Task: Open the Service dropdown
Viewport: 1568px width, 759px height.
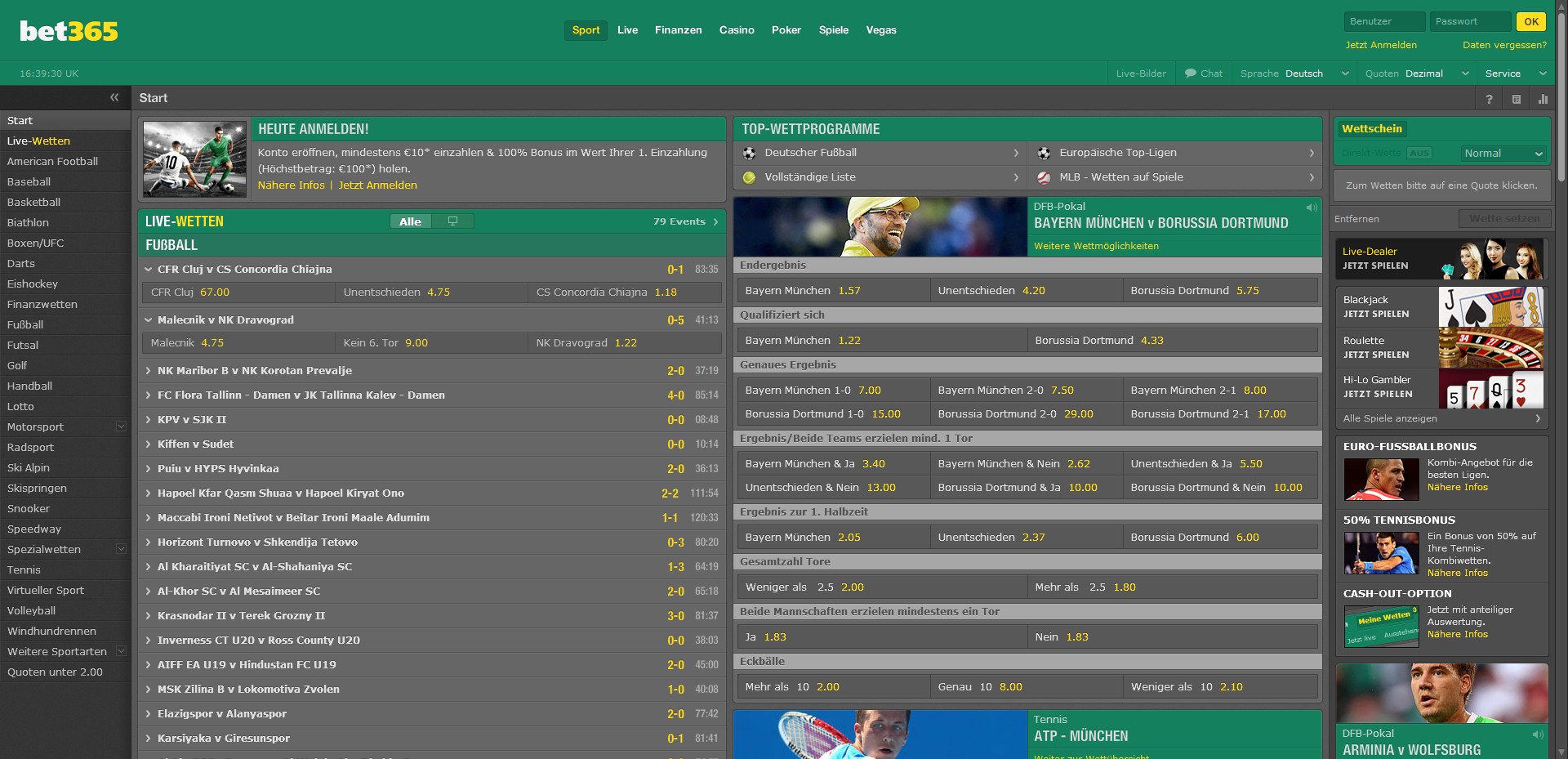Action: pos(1516,74)
